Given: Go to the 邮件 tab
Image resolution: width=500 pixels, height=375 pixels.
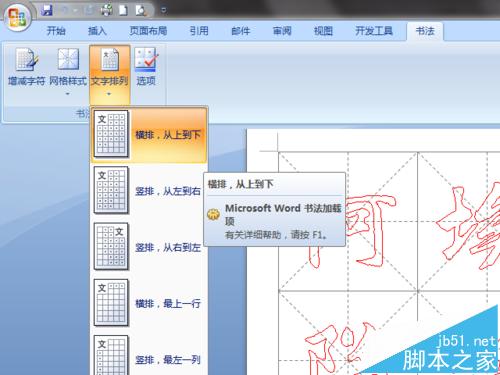Looking at the screenshot, I should 241,31.
